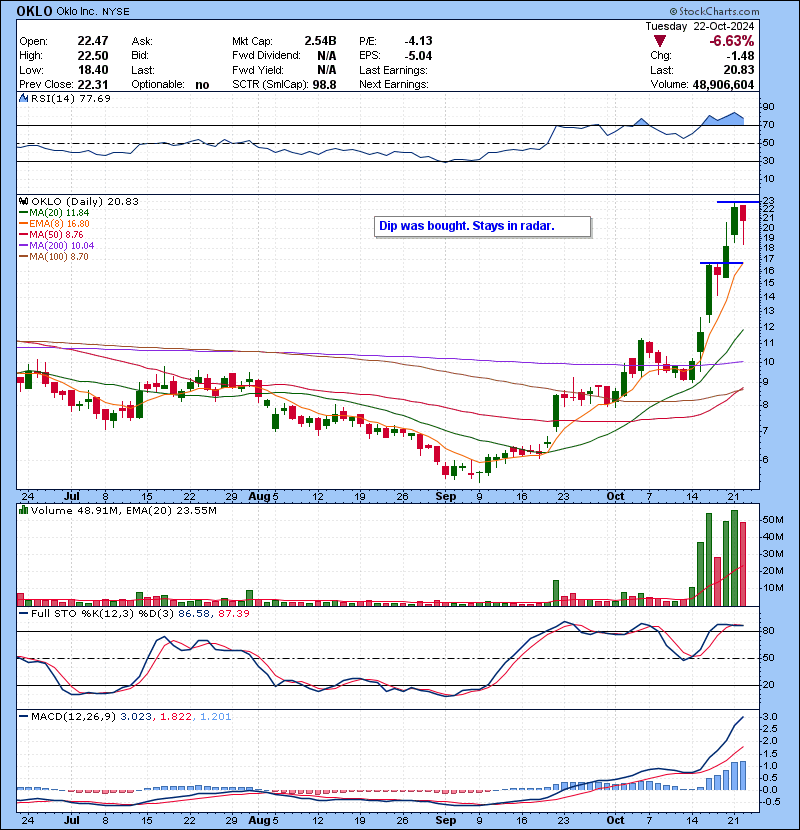Click the 'RSI(14) 77.69' indicator label
The image size is (800, 830).
click(x=71, y=98)
